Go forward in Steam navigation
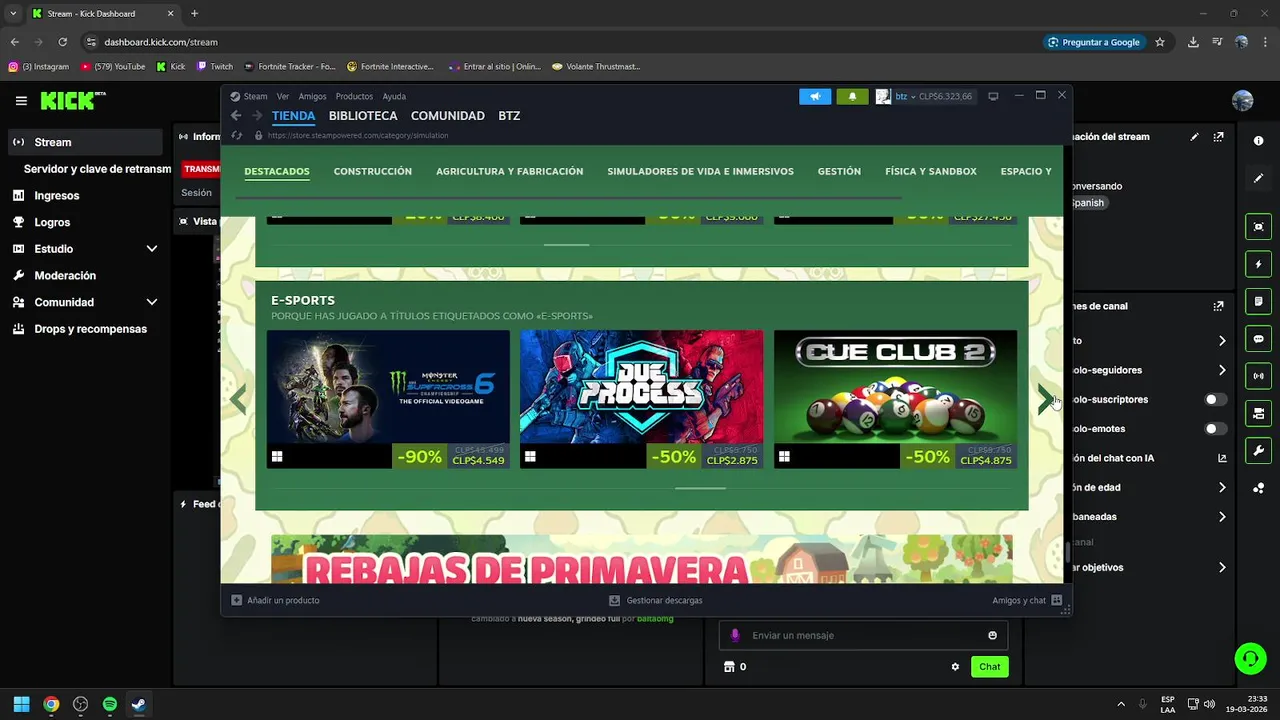1280x720 pixels. tap(258, 116)
